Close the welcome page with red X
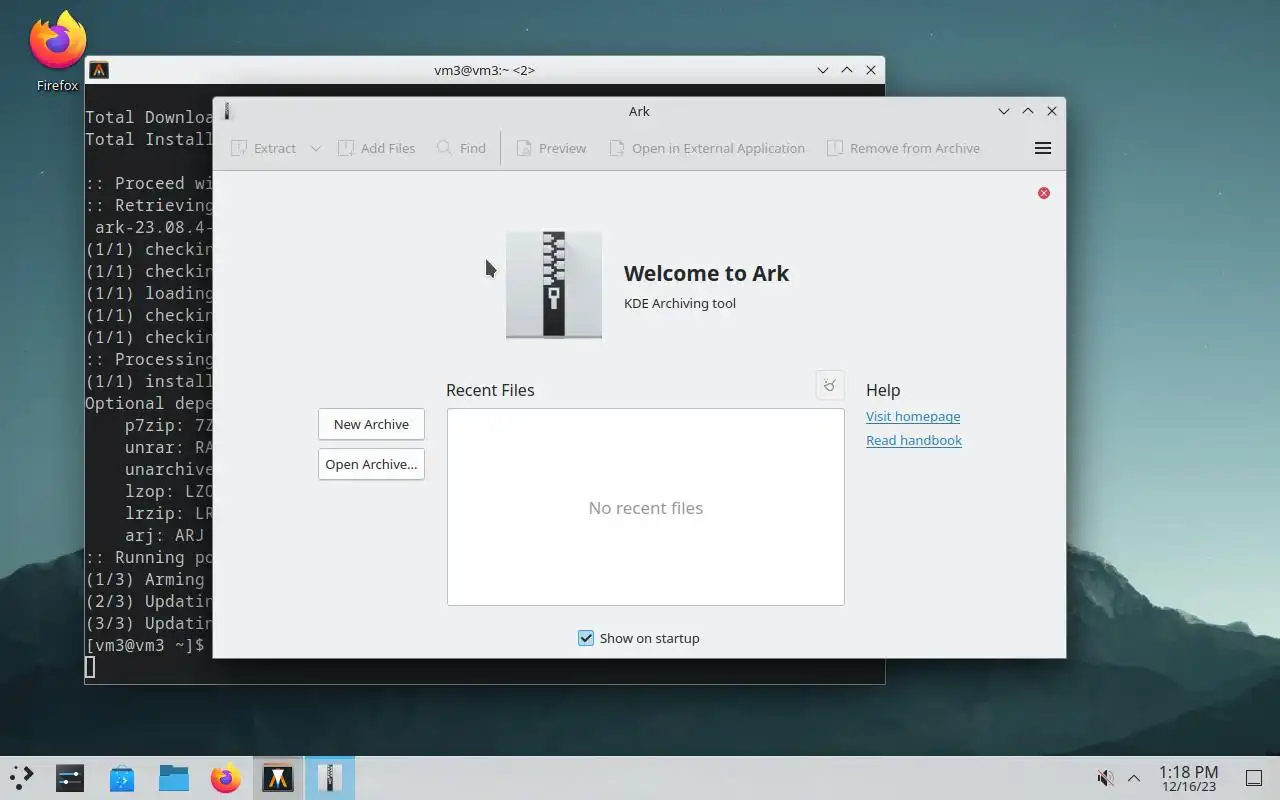1280x800 pixels. pyautogui.click(x=1043, y=193)
